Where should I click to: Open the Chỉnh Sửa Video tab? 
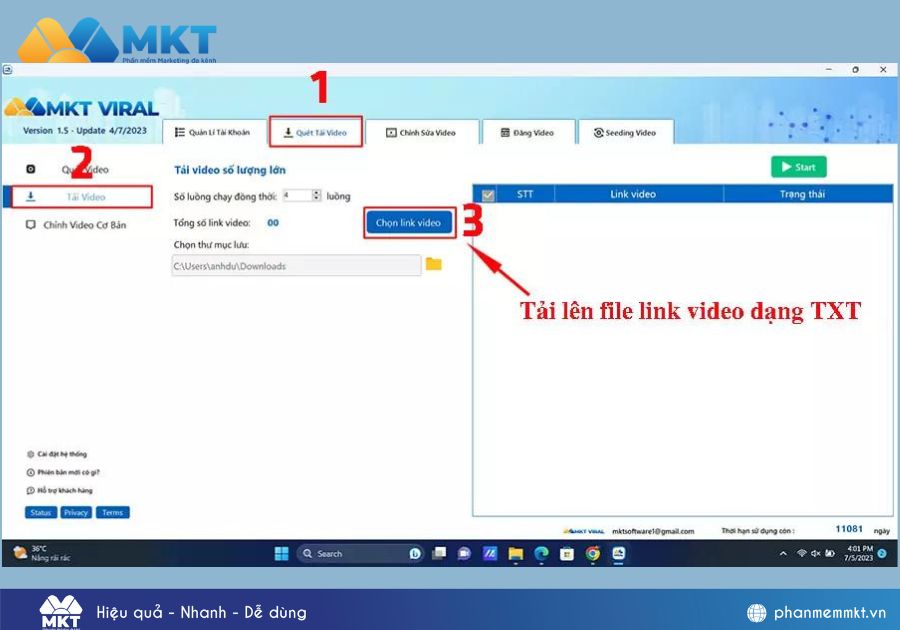click(421, 133)
